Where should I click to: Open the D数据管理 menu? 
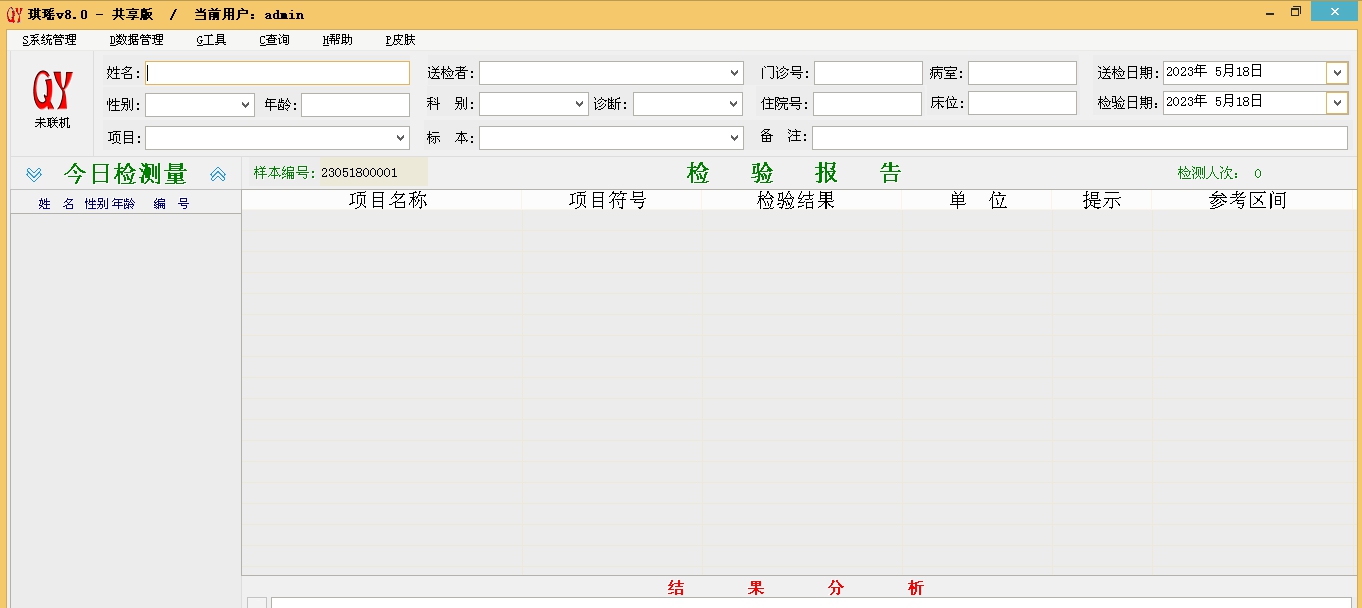[137, 40]
